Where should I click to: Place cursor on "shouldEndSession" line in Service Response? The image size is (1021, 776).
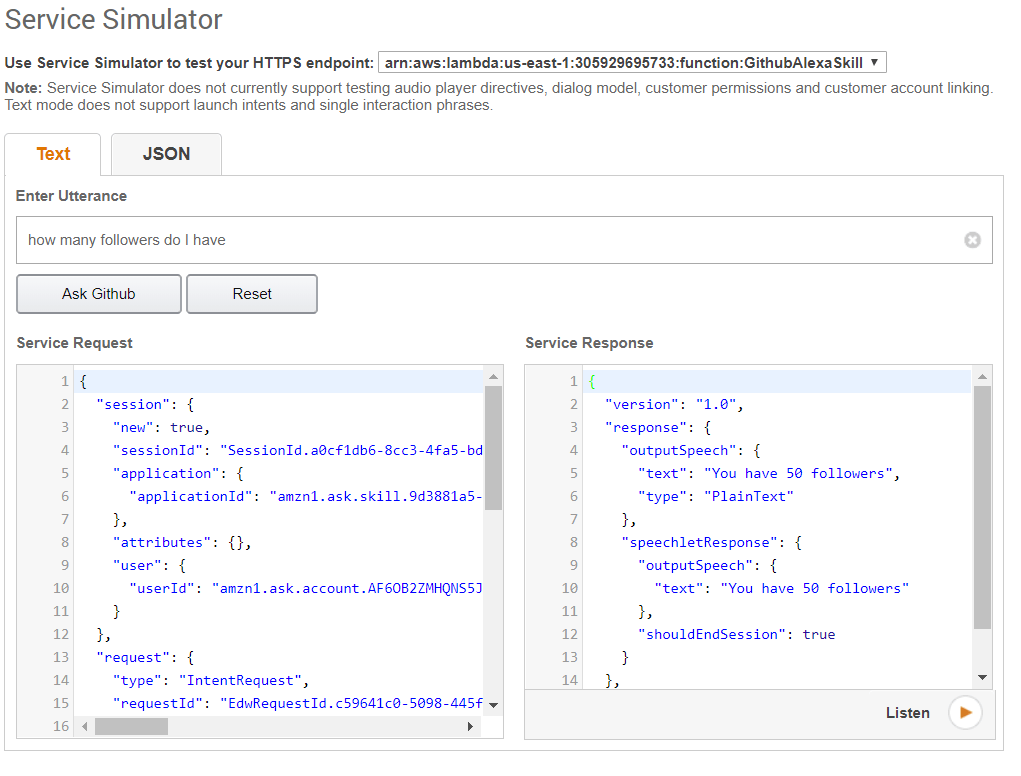tap(736, 634)
